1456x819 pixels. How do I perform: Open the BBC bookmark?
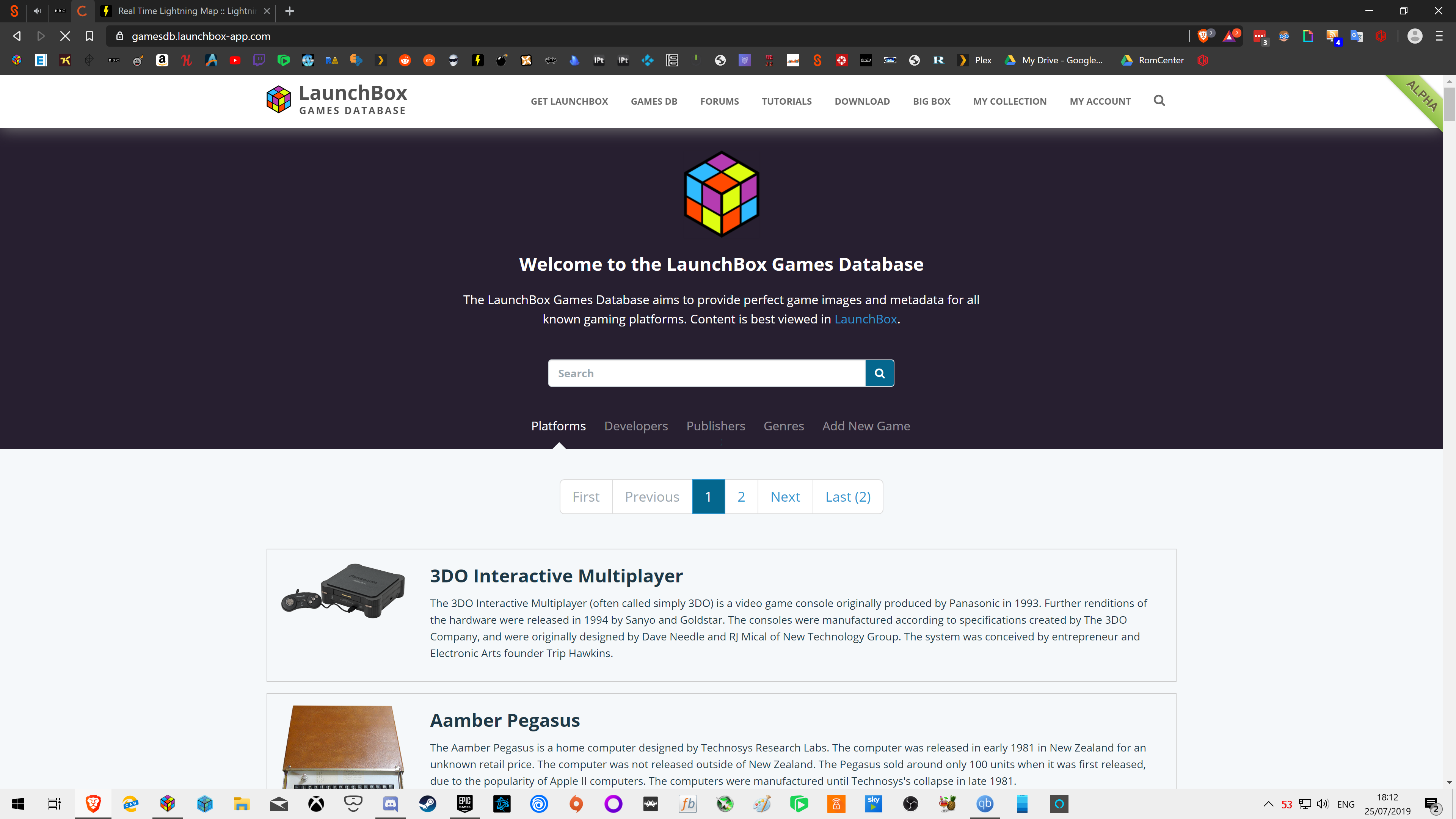click(x=114, y=60)
